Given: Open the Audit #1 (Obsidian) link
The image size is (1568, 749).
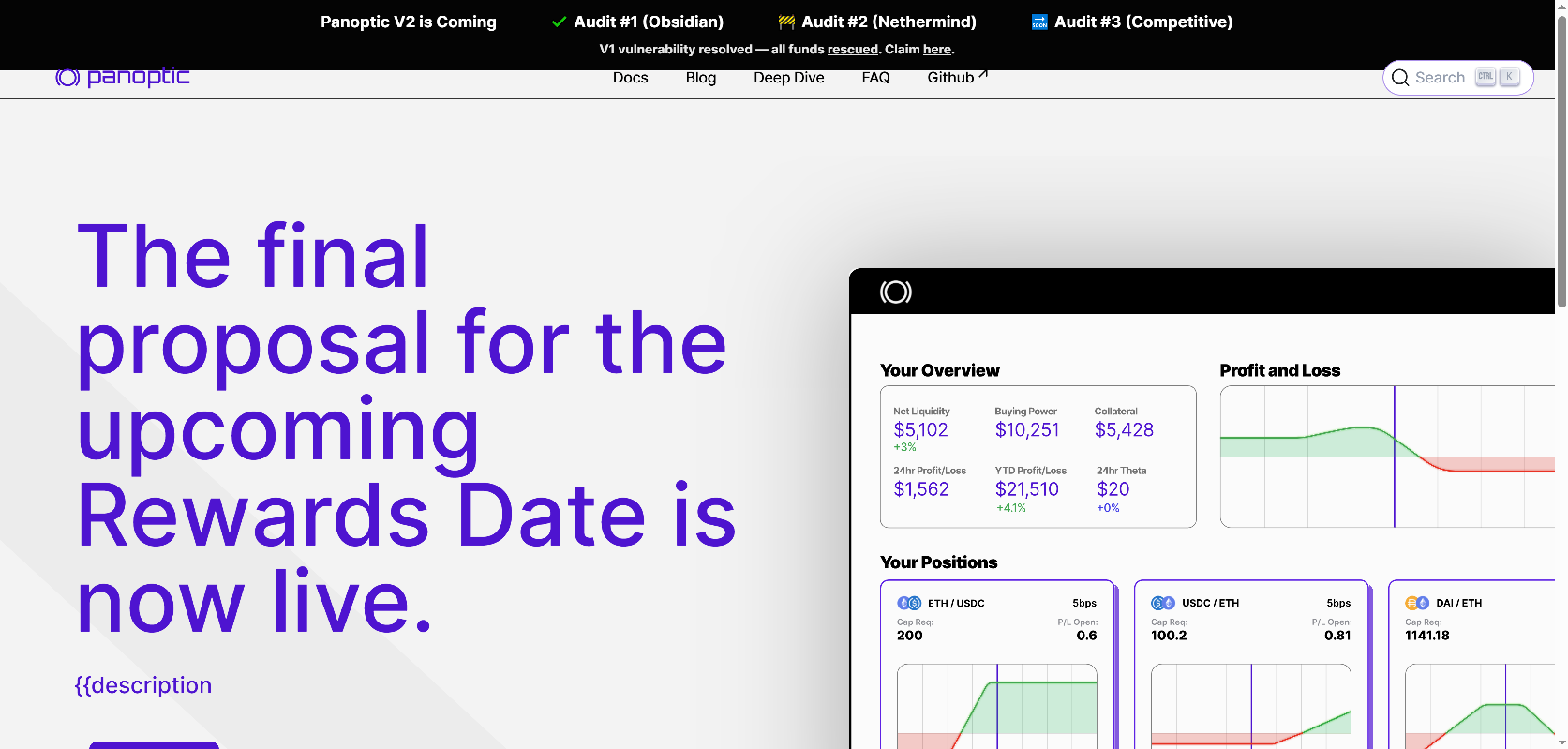Looking at the screenshot, I should pyautogui.click(x=649, y=22).
